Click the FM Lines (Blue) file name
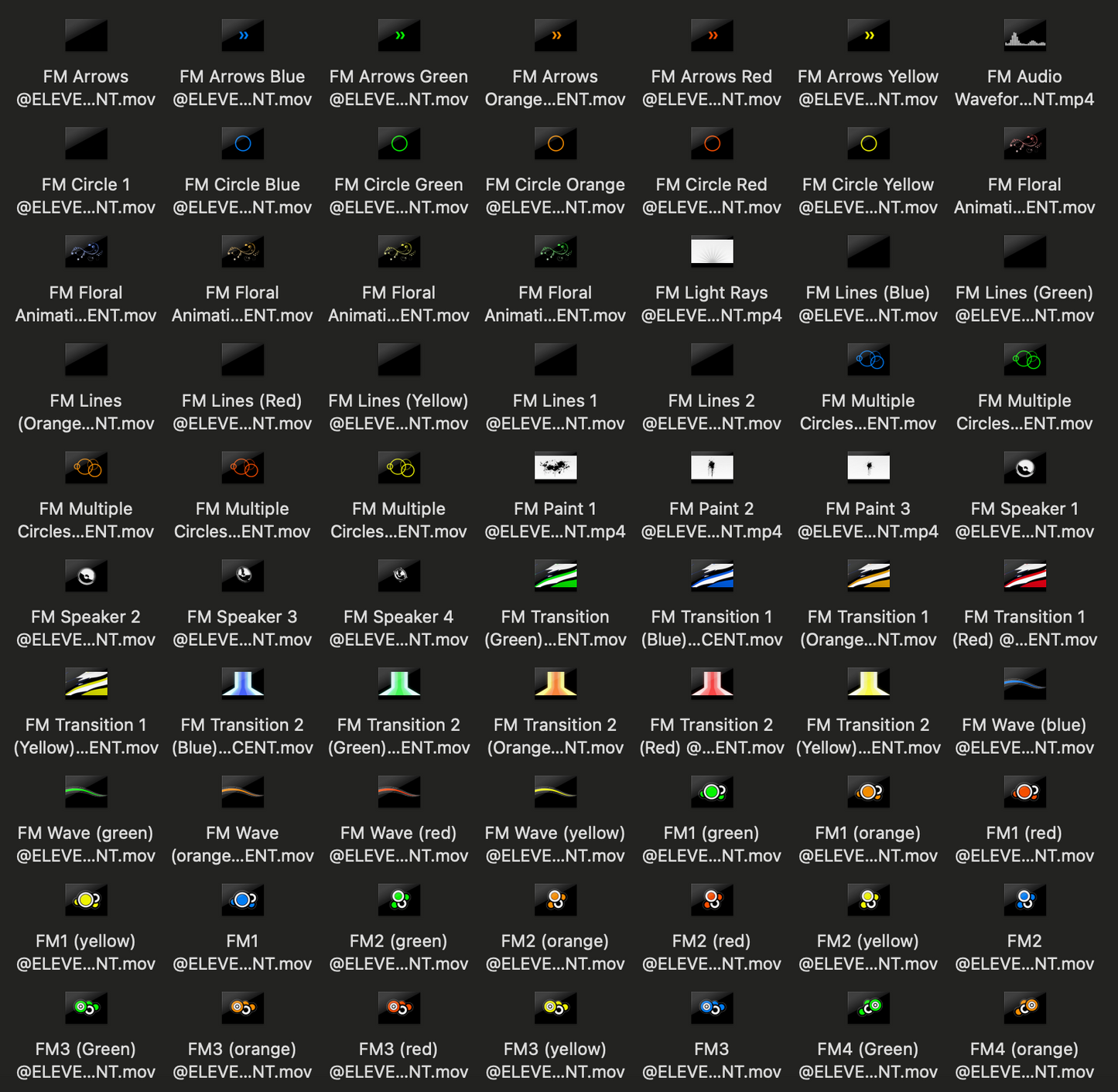This screenshot has width=1118, height=1092. point(868,304)
